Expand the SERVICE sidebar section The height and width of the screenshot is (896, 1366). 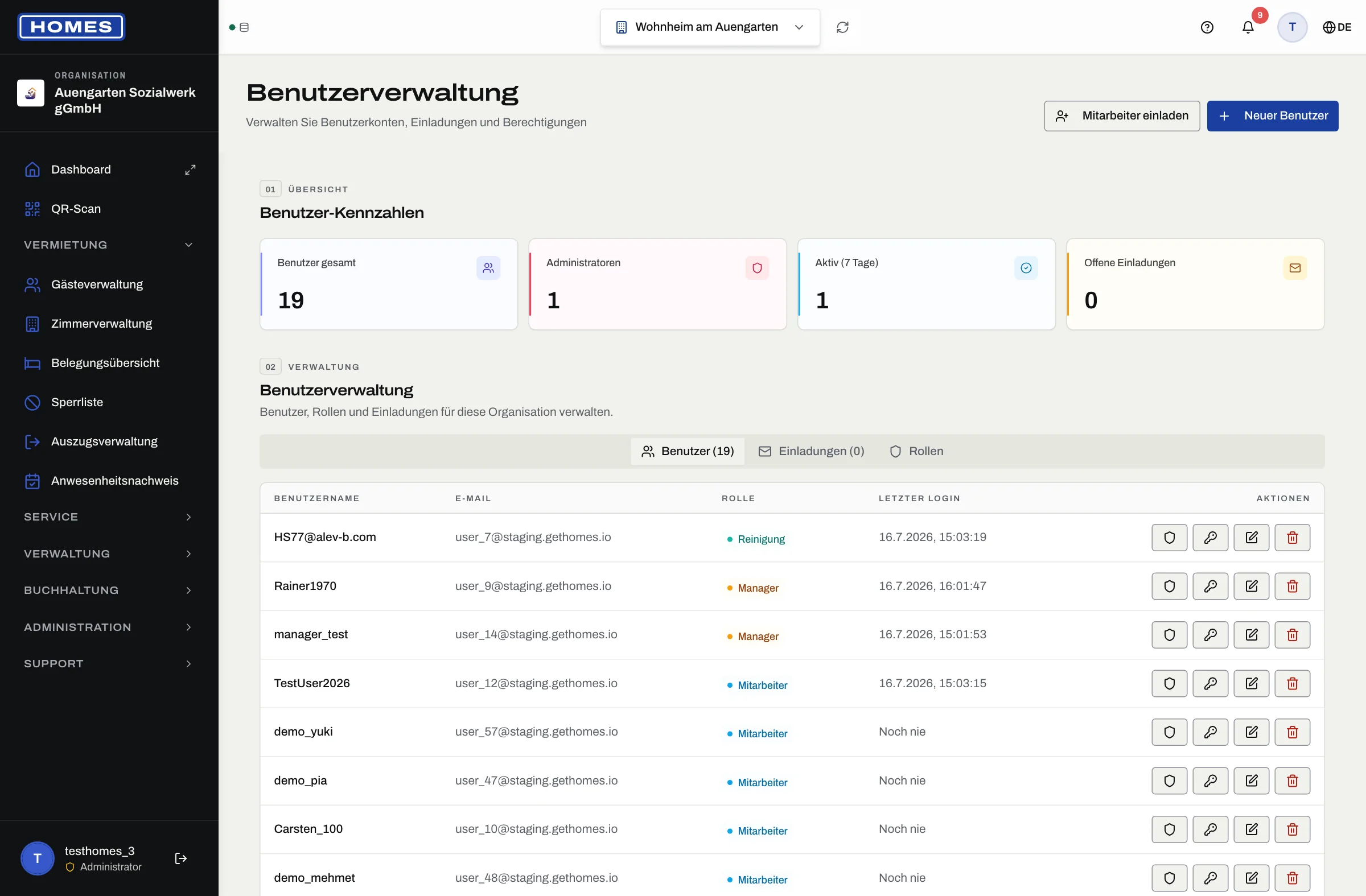109,517
